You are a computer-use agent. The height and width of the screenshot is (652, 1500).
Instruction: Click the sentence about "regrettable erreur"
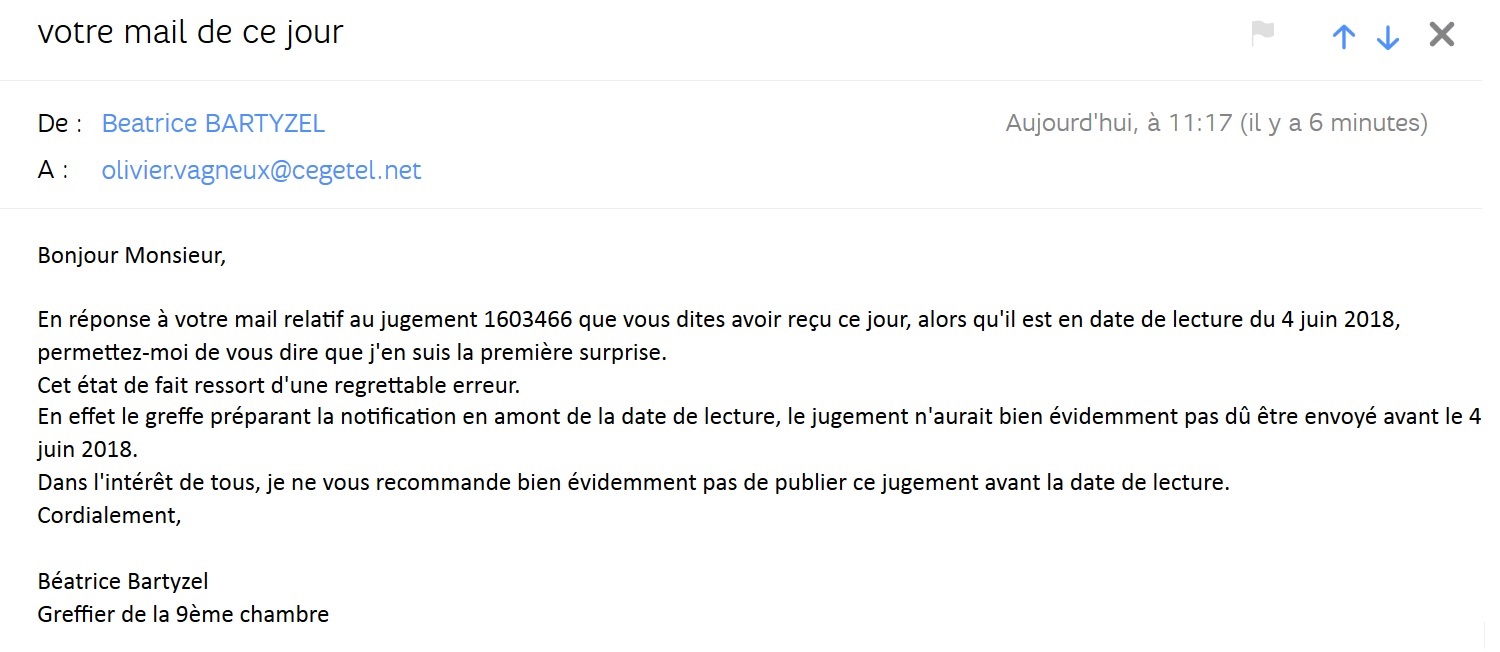(x=279, y=385)
